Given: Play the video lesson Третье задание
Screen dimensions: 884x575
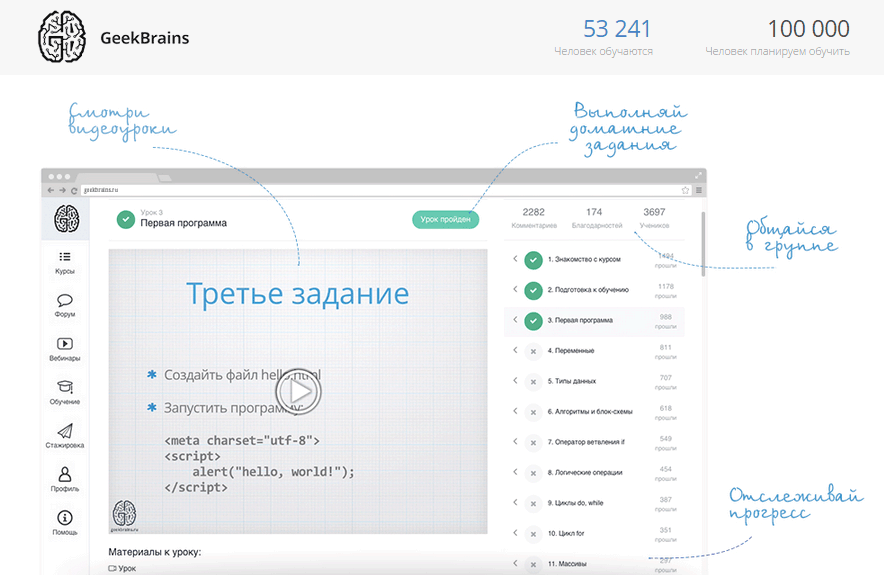Looking at the screenshot, I should click(x=298, y=392).
